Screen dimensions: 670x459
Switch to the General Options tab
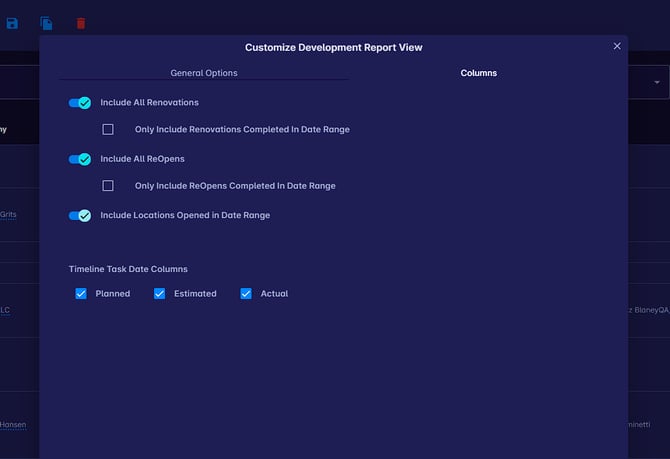204,73
